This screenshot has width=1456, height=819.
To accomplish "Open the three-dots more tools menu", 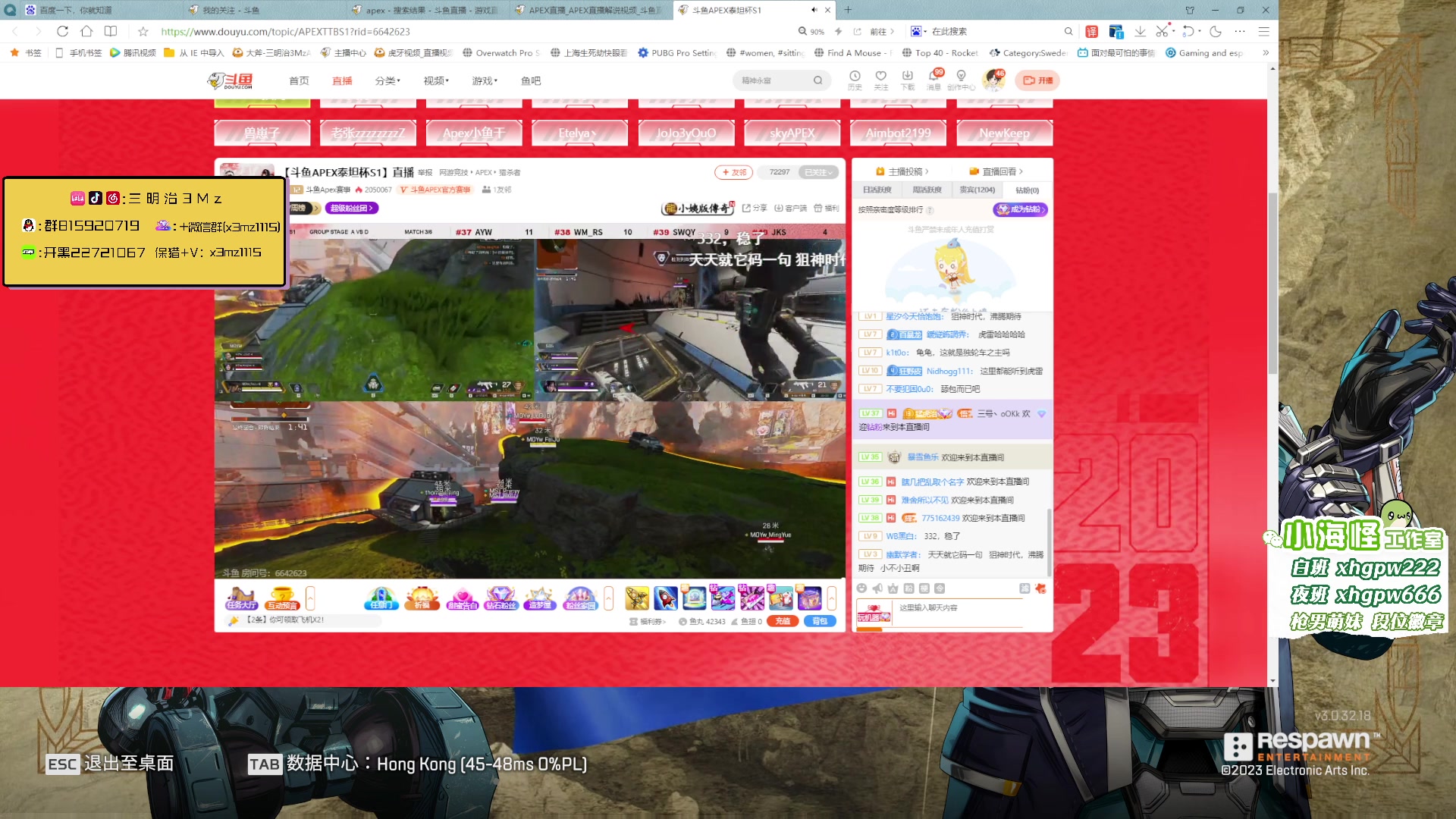I will click(x=1240, y=31).
